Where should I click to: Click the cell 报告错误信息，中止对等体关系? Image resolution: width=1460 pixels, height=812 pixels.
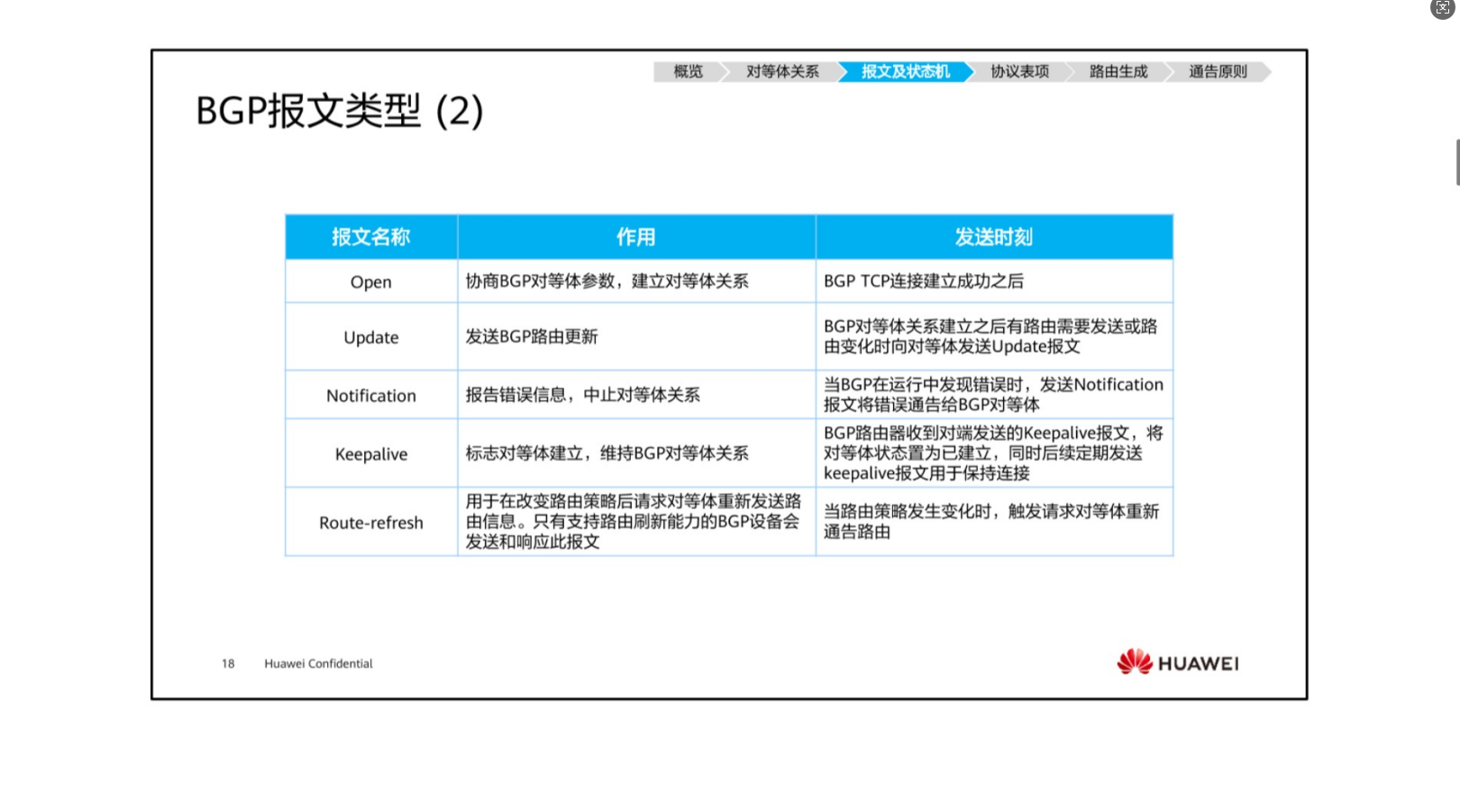coord(636,395)
